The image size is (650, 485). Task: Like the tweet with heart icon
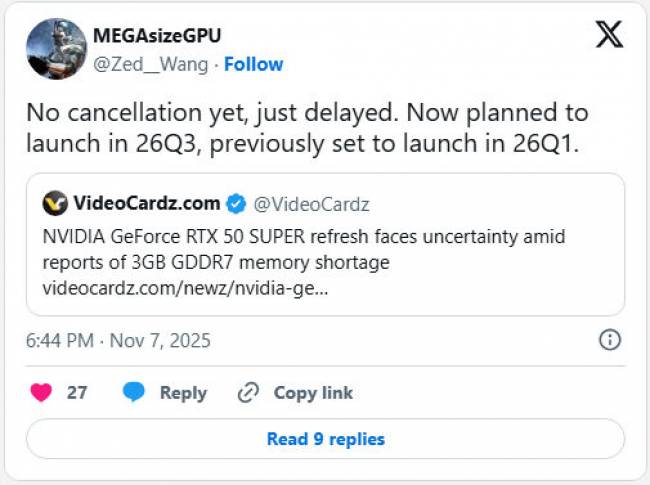pos(41,393)
